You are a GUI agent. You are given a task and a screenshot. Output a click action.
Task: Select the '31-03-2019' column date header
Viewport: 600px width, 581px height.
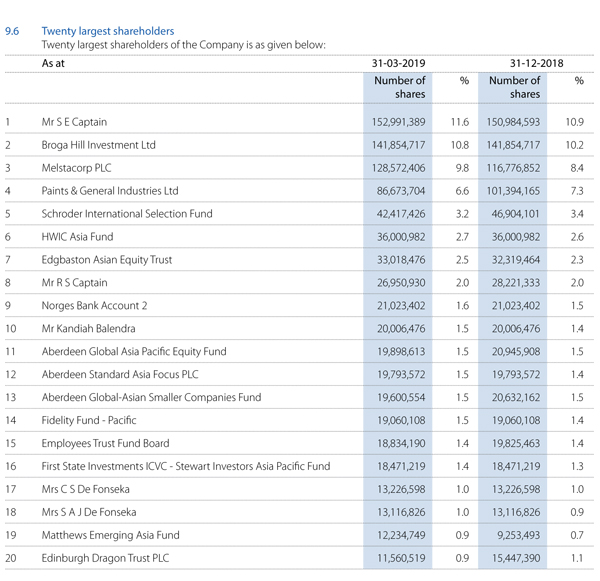398,63
